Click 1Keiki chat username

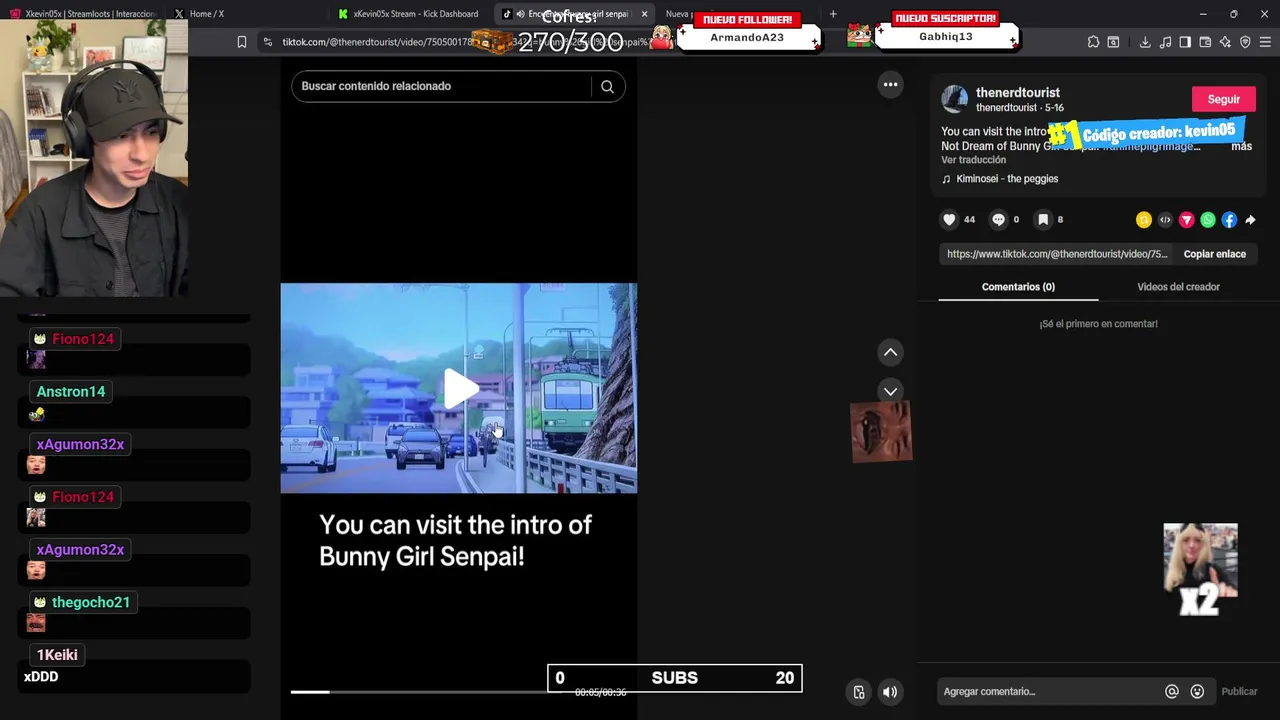(x=57, y=655)
